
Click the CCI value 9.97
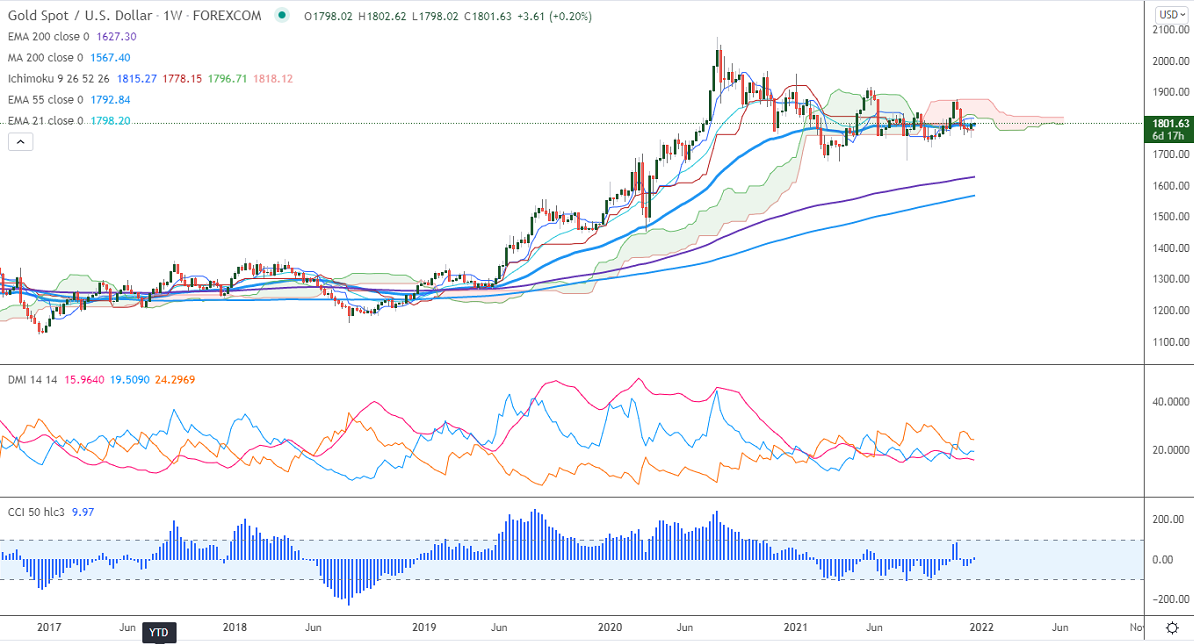click(x=83, y=512)
